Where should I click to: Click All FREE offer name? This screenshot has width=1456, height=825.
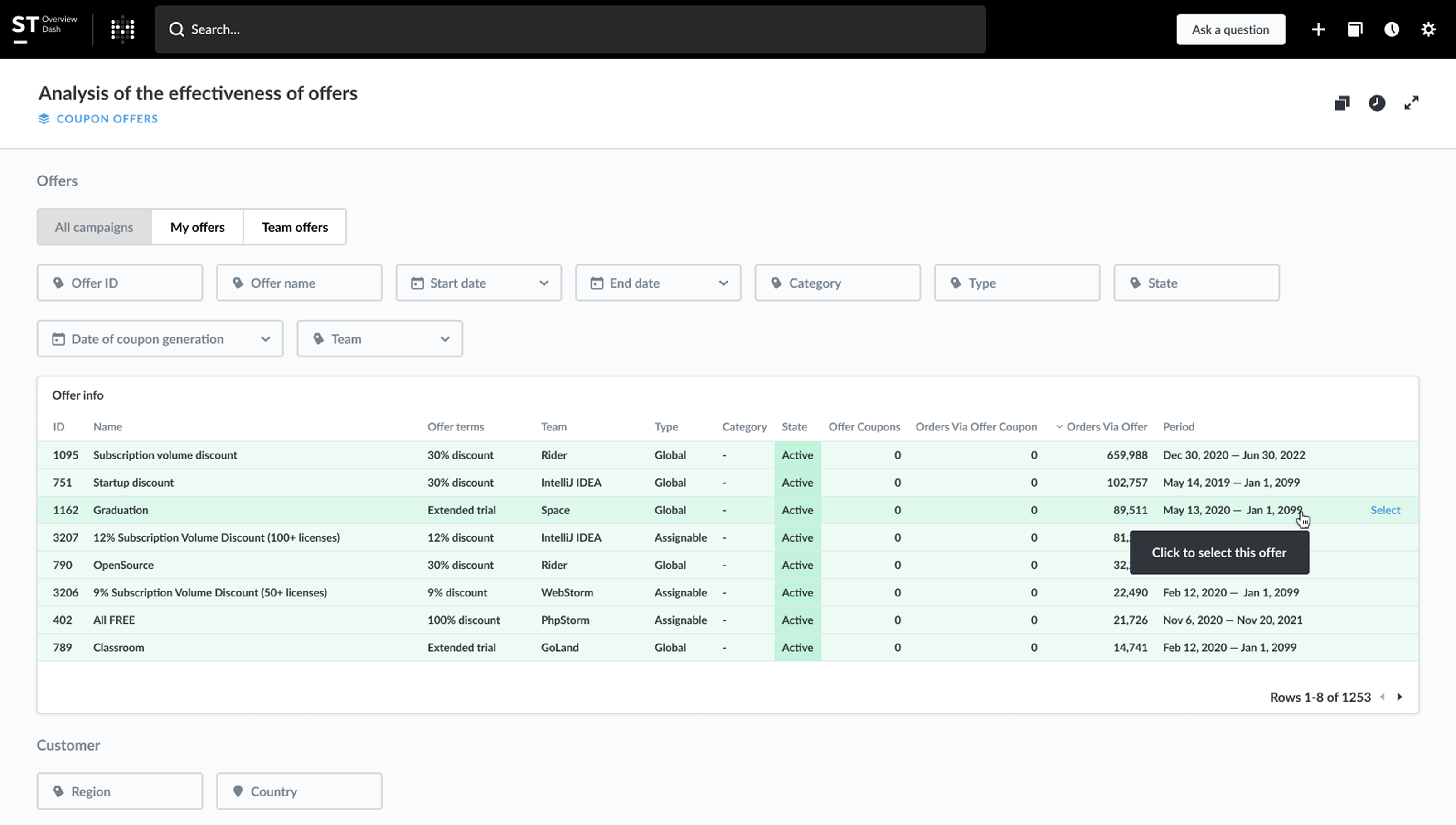(x=114, y=620)
